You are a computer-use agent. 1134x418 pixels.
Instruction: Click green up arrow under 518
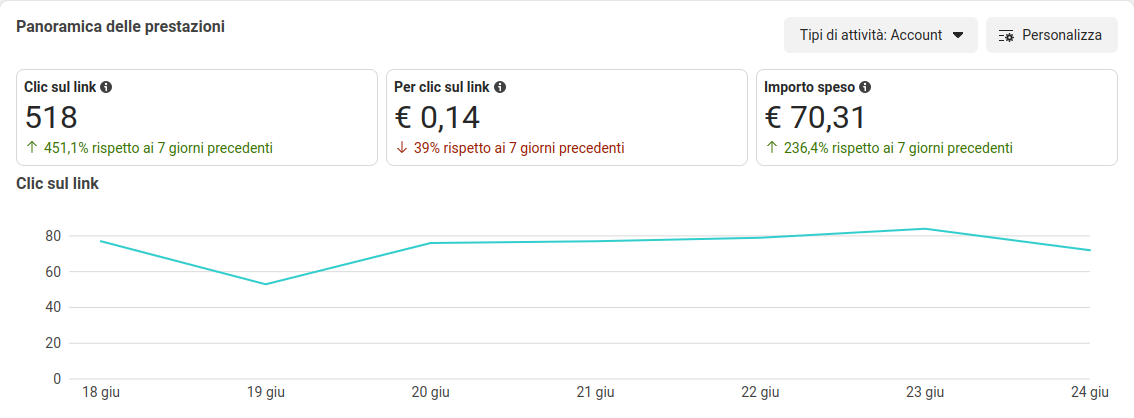31,148
